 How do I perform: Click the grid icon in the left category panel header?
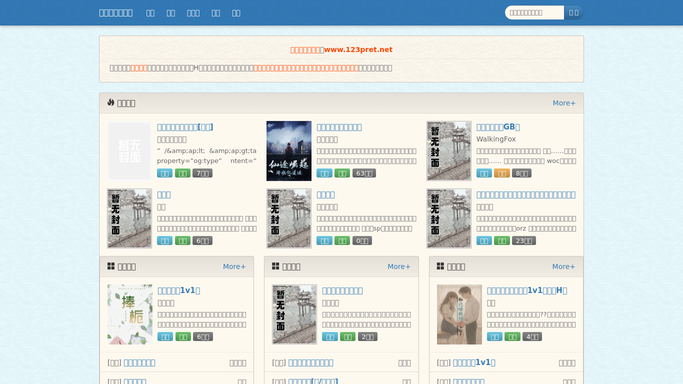111,266
